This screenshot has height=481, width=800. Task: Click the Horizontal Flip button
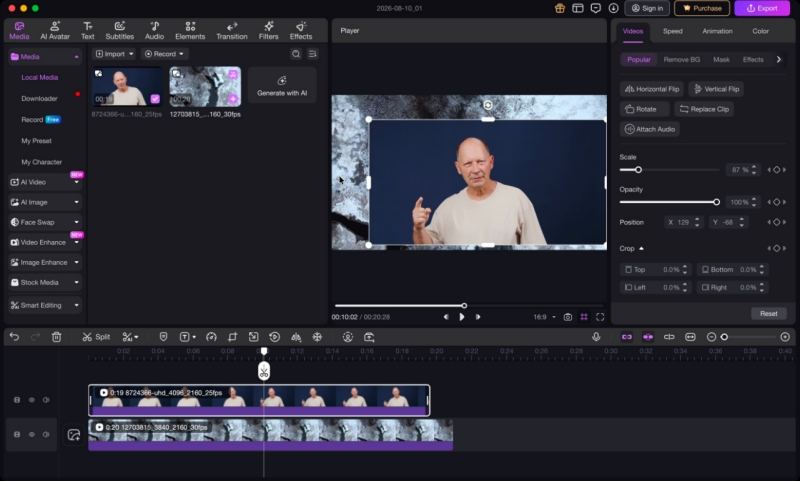pos(652,89)
